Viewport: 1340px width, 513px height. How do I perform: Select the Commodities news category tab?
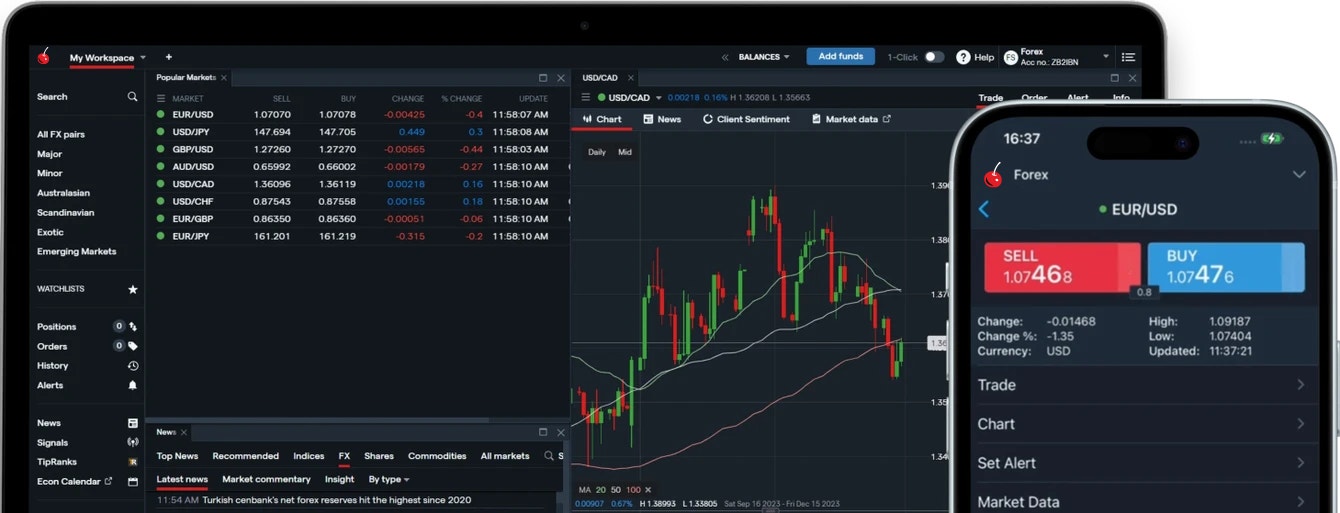click(437, 456)
